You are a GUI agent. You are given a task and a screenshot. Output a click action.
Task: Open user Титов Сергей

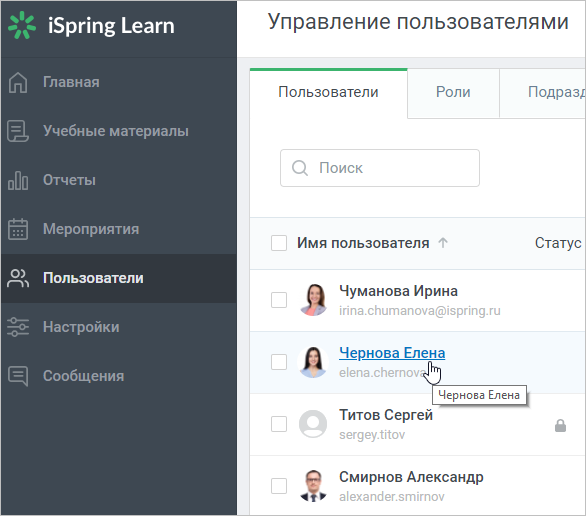pyautogui.click(x=386, y=415)
